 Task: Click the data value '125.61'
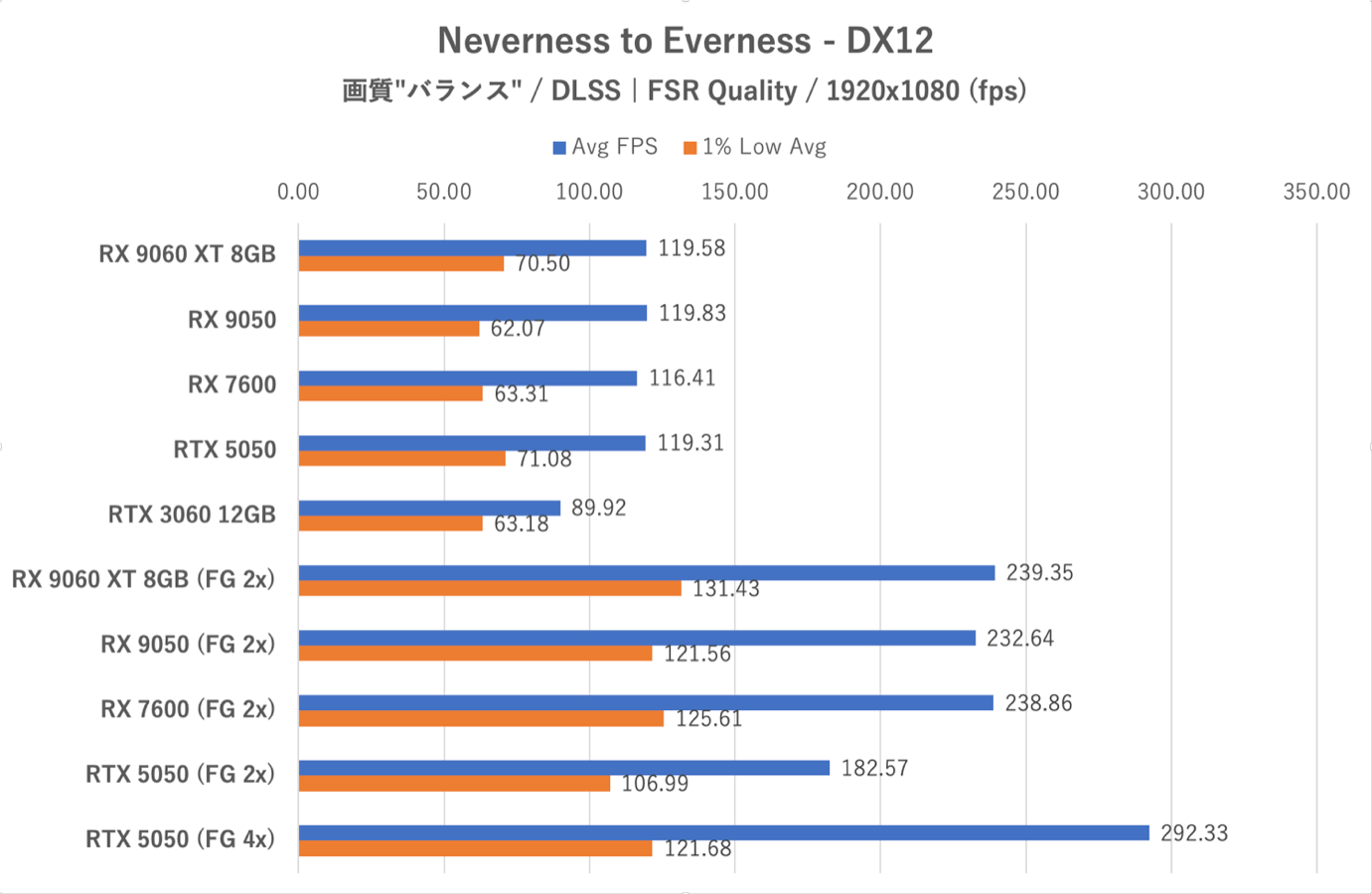click(709, 719)
